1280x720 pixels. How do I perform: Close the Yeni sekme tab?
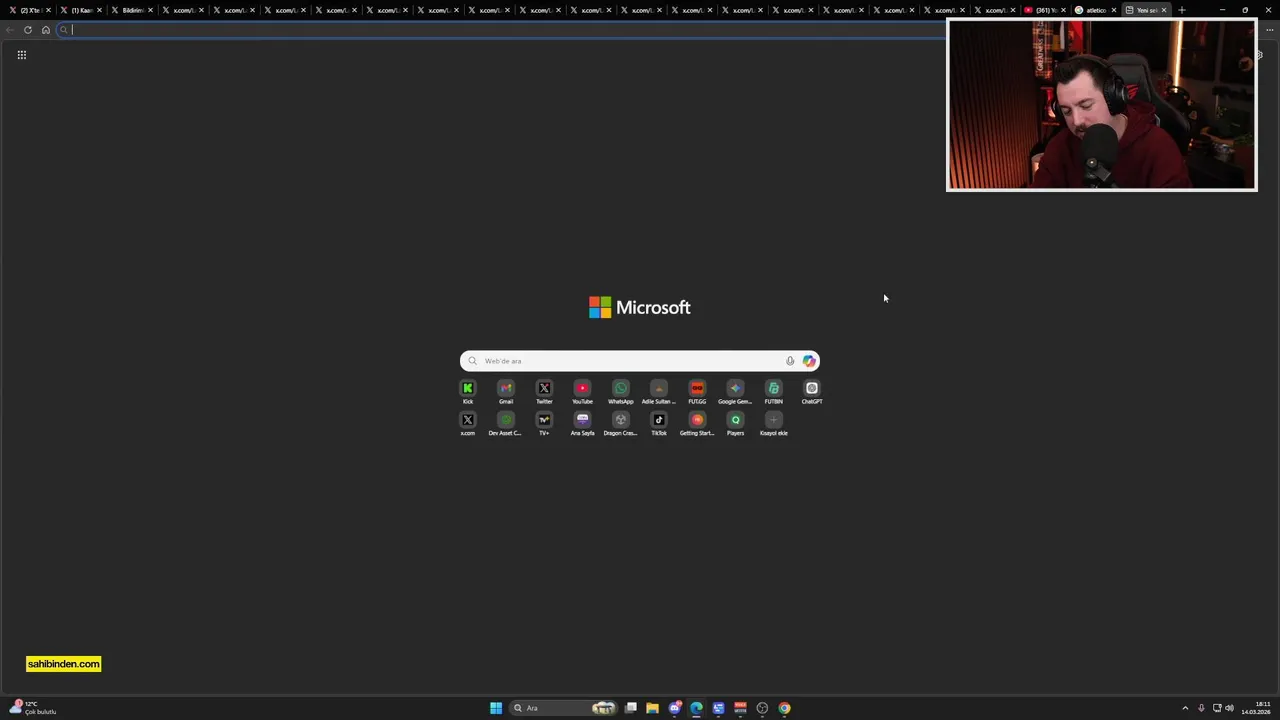[x=1164, y=10]
